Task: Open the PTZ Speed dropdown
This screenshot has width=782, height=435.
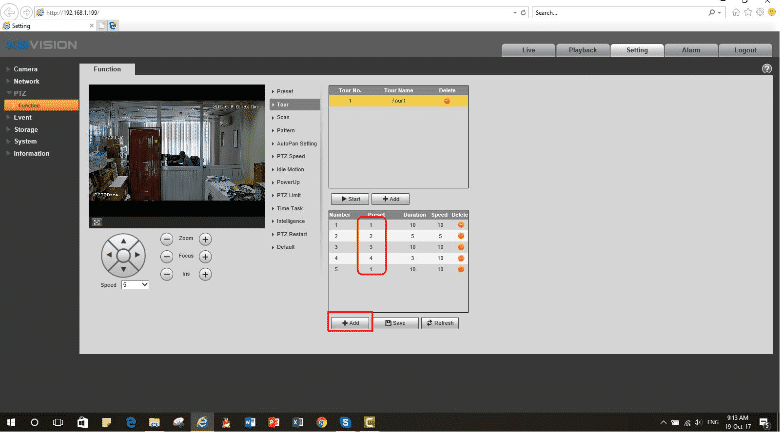Action: pyautogui.click(x=135, y=285)
